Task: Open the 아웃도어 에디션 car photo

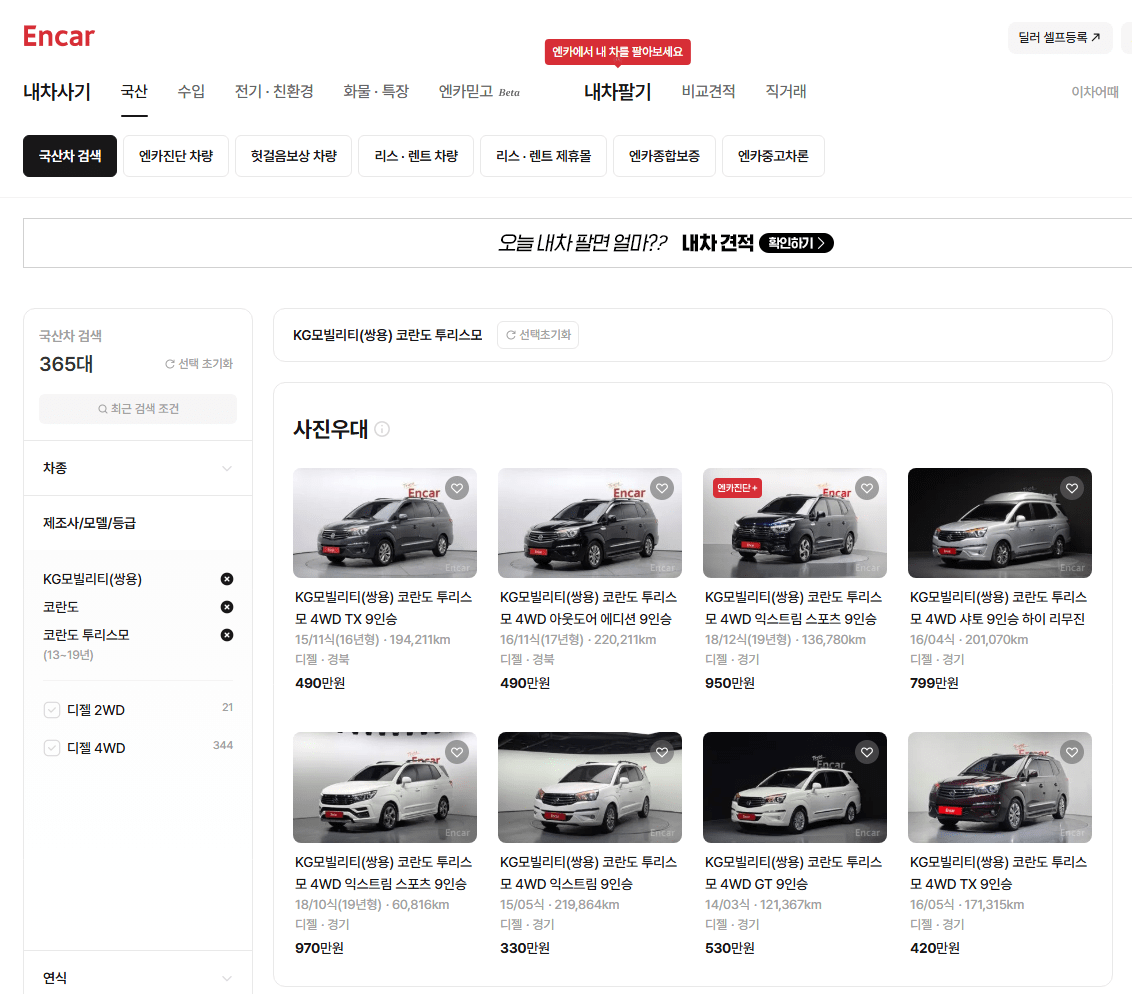Action: point(590,523)
